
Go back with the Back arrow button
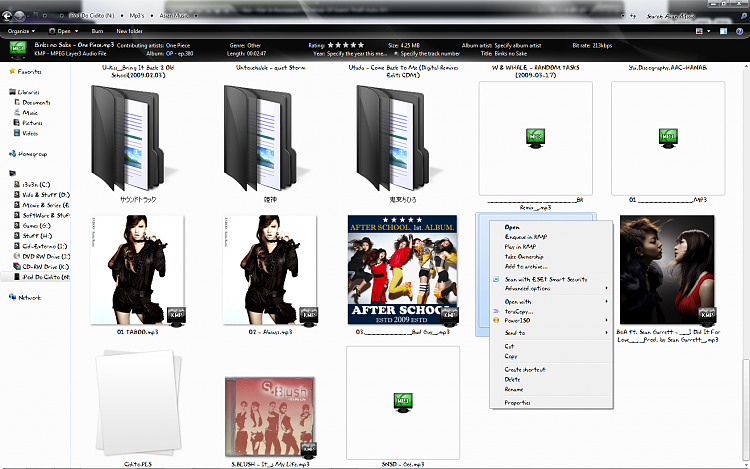(x=6, y=16)
